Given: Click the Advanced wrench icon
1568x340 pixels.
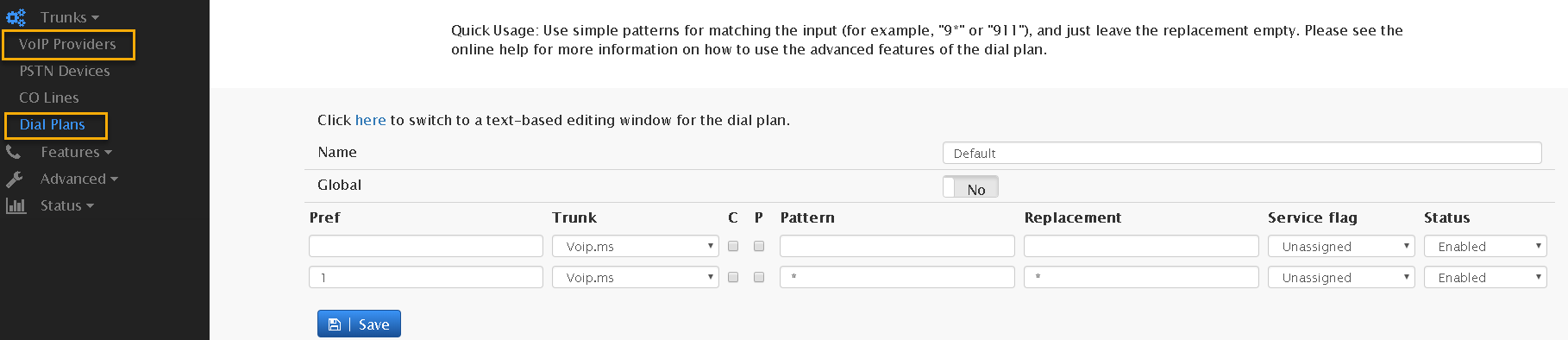Looking at the screenshot, I should [x=15, y=179].
